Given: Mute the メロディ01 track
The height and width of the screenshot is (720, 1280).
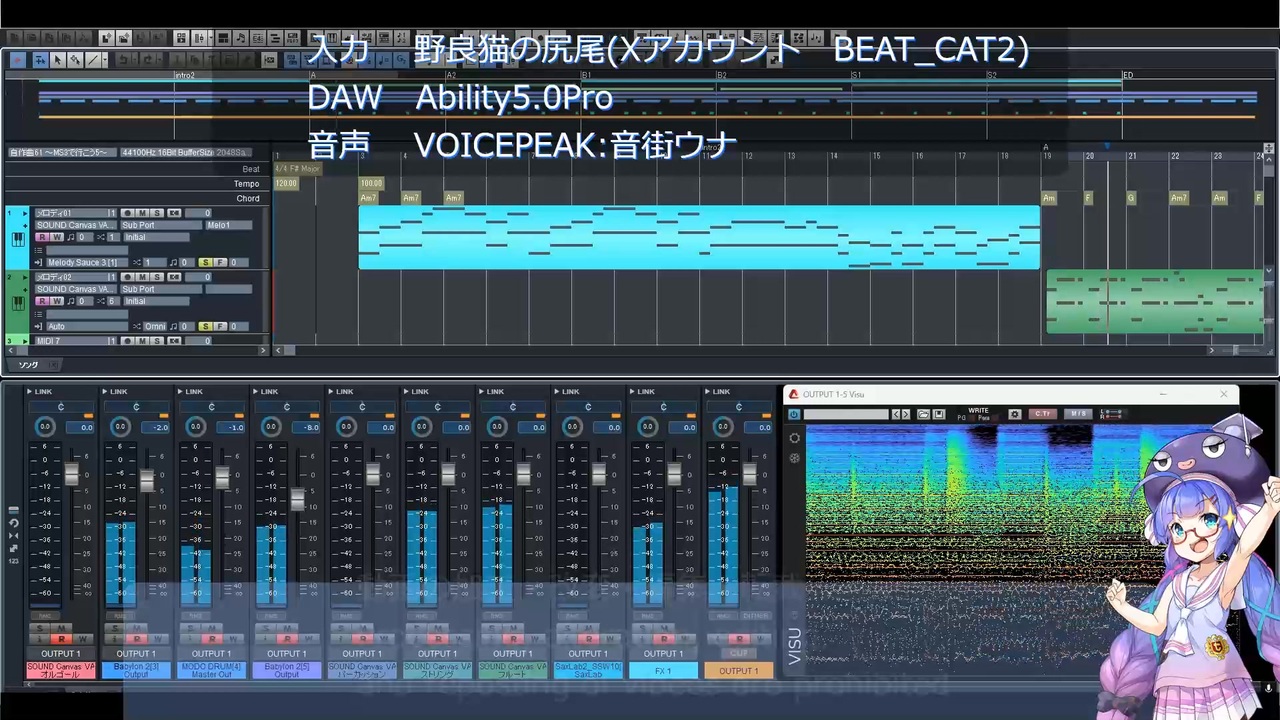Looking at the screenshot, I should [143, 213].
